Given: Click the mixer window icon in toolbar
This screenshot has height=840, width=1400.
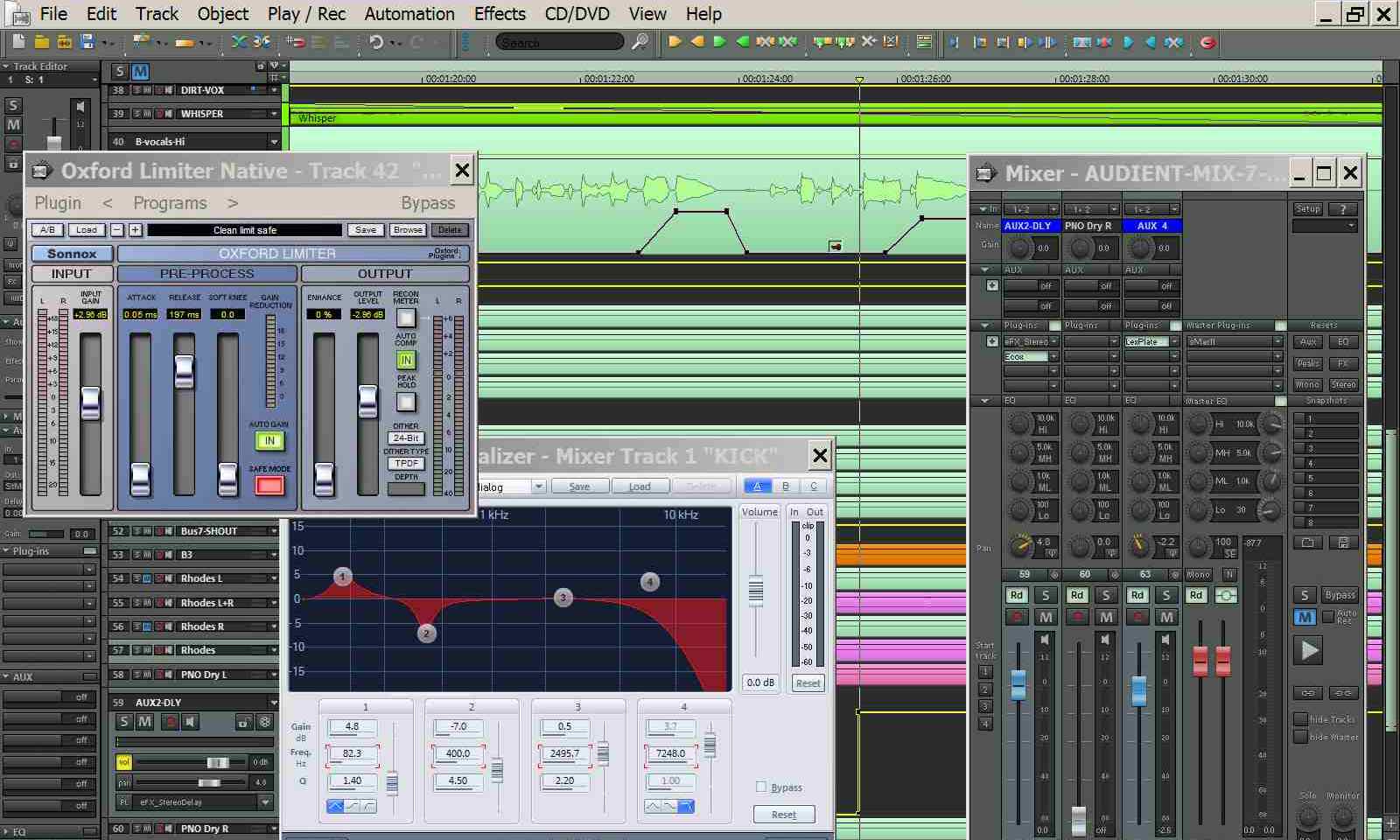Looking at the screenshot, I should [x=924, y=41].
